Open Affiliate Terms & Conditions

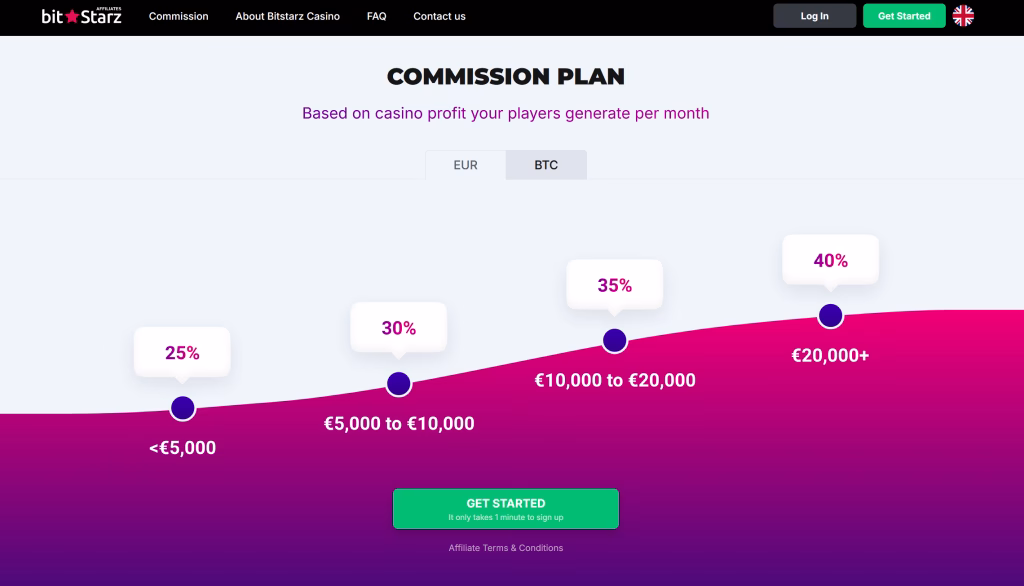505,548
